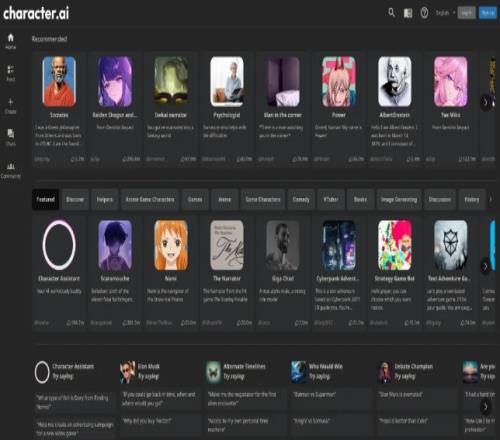Click the character.ai logo
500x440 pixels.
click(36, 13)
